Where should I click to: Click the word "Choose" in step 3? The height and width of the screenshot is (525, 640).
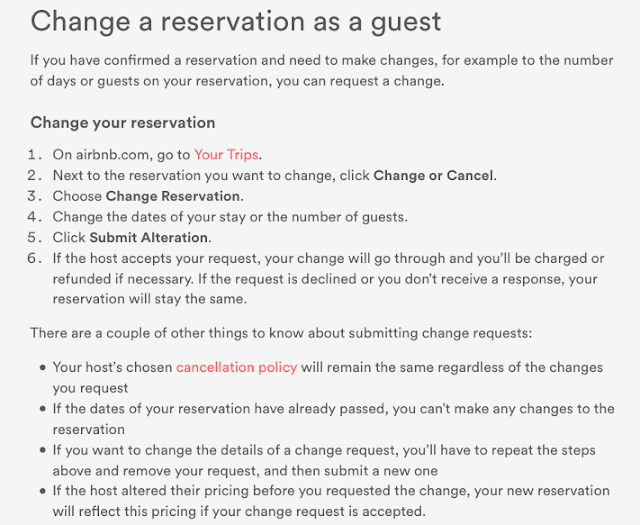(x=77, y=196)
